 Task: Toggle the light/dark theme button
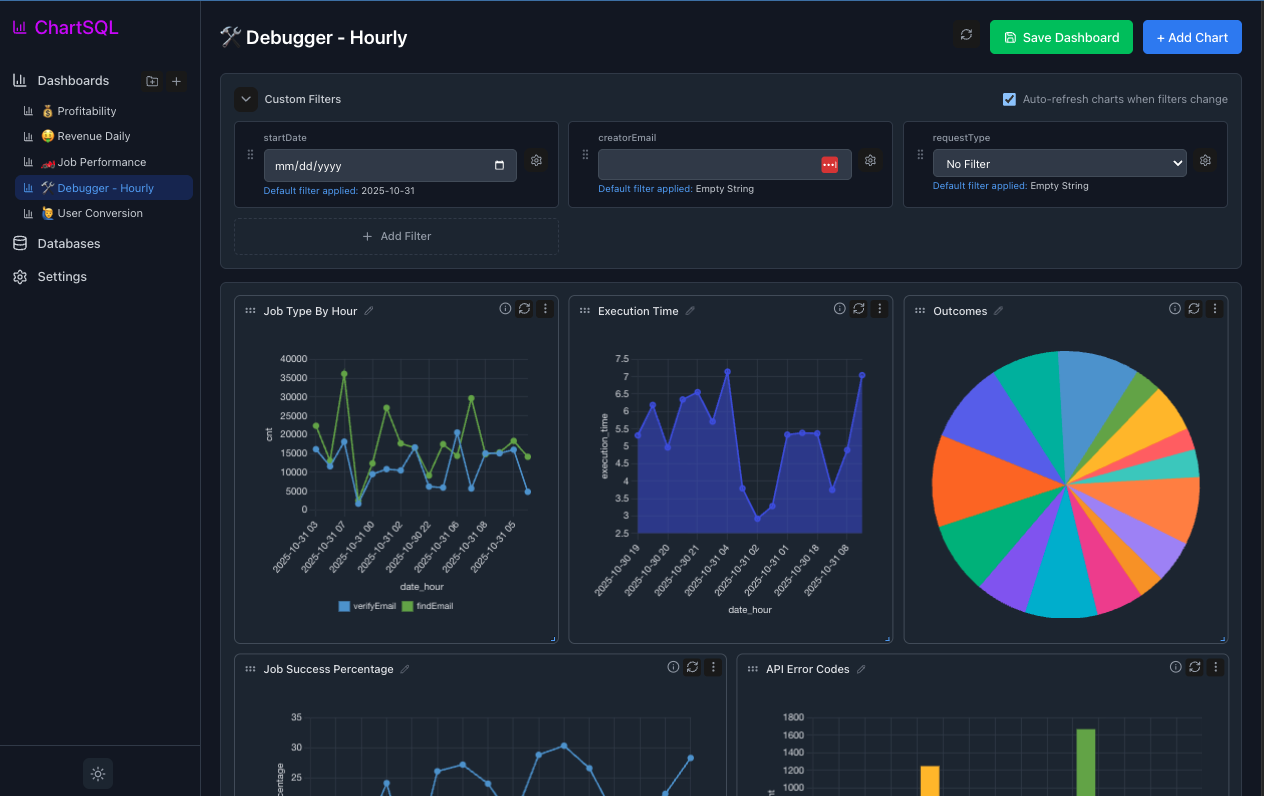98,773
